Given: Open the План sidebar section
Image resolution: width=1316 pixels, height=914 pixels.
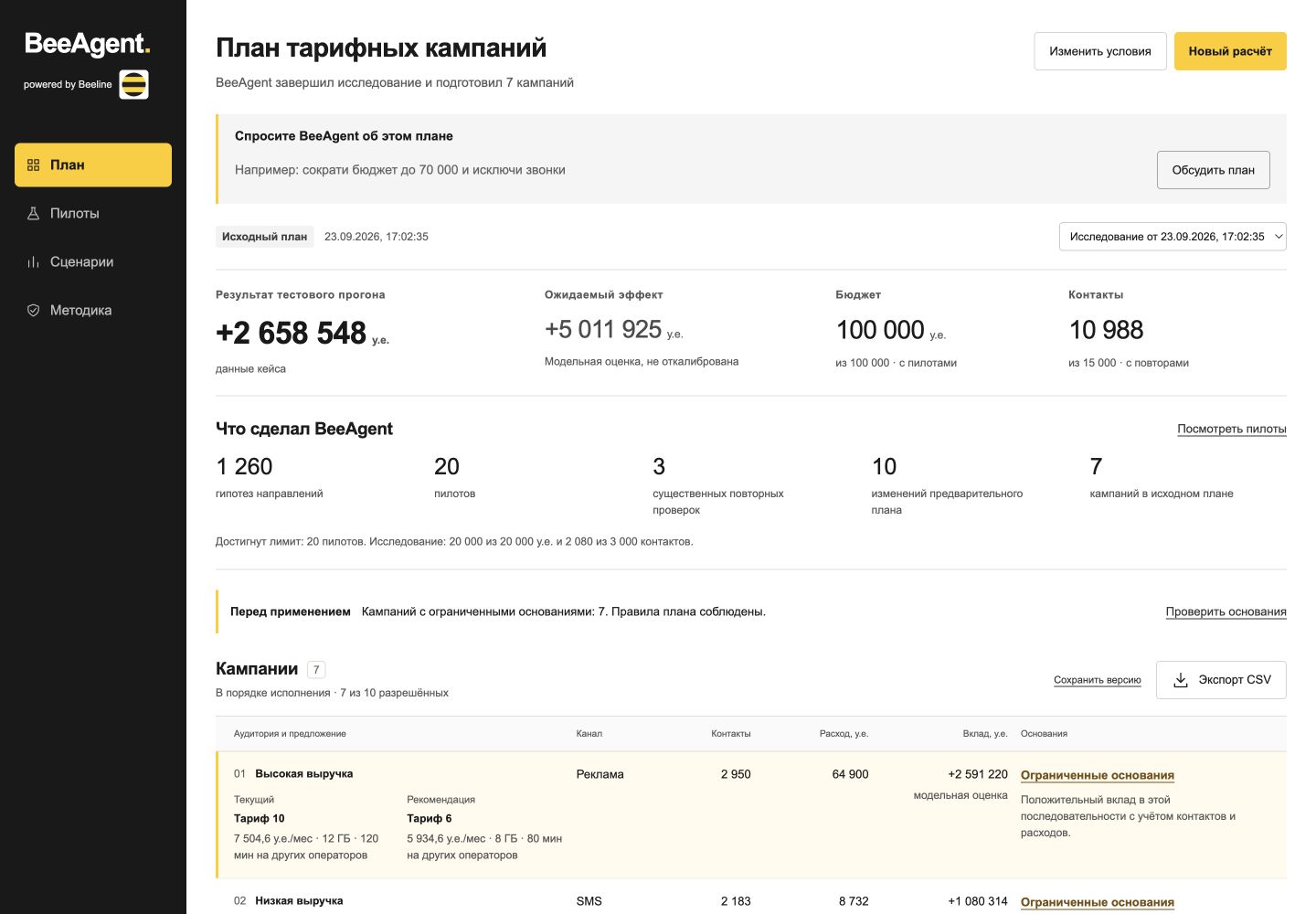Looking at the screenshot, I should [93, 165].
